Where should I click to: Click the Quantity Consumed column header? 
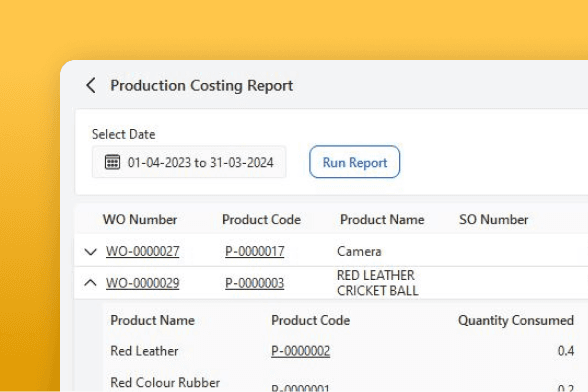coord(516,320)
